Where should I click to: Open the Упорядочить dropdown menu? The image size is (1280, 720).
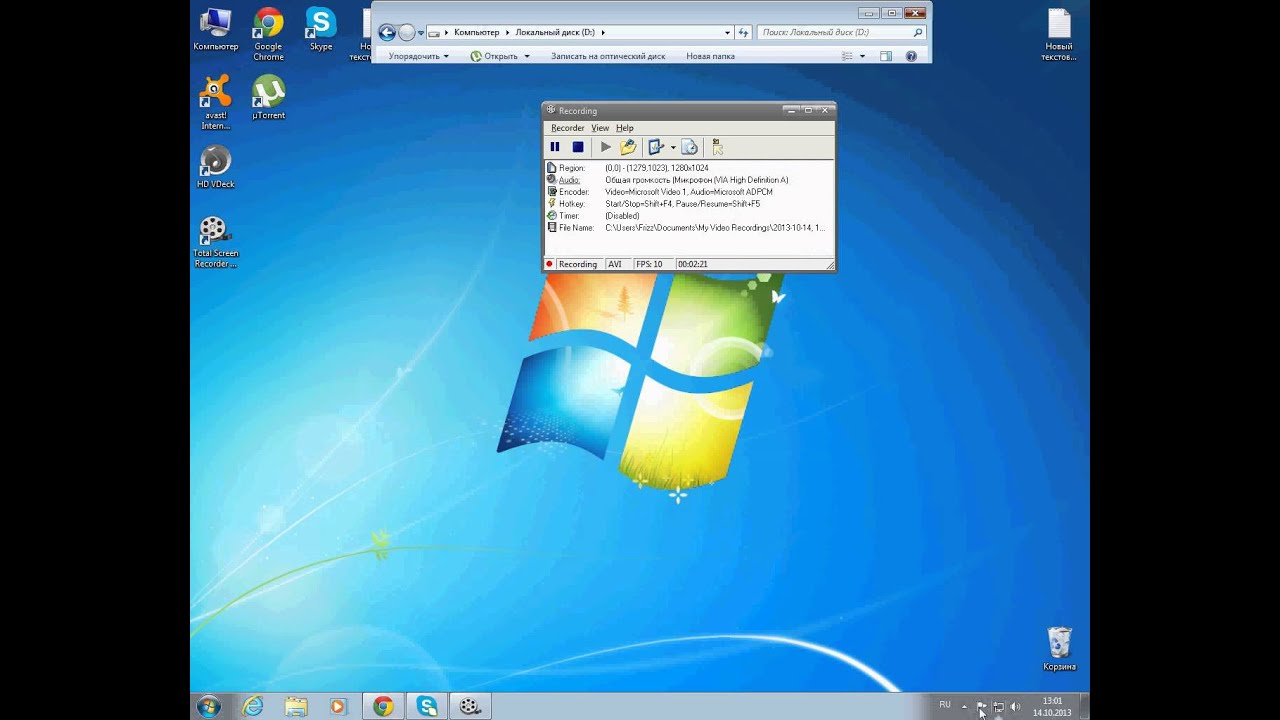pos(418,56)
